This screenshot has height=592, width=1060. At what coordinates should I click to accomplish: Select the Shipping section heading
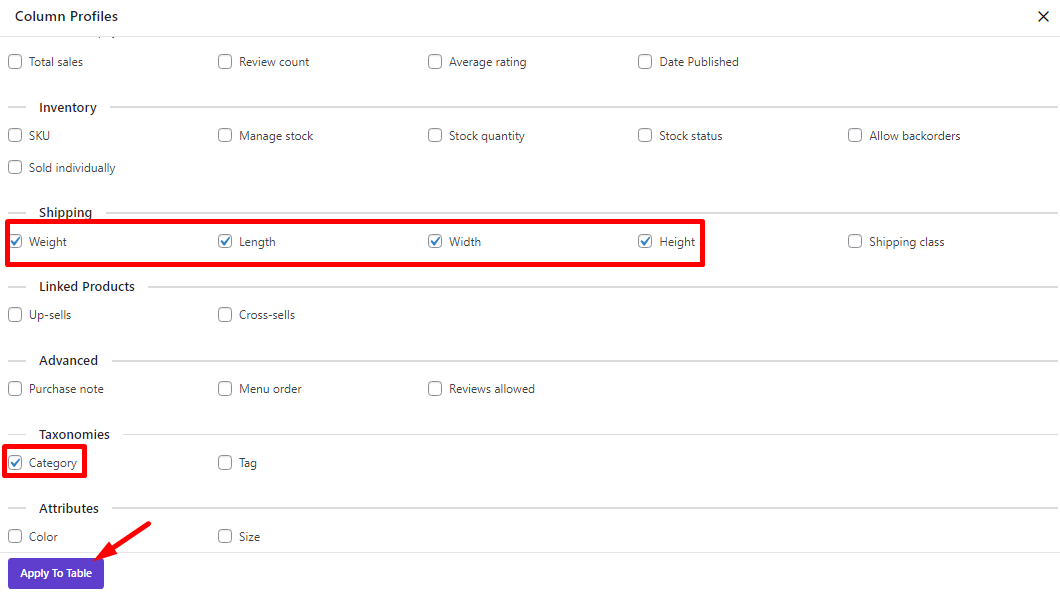66,212
